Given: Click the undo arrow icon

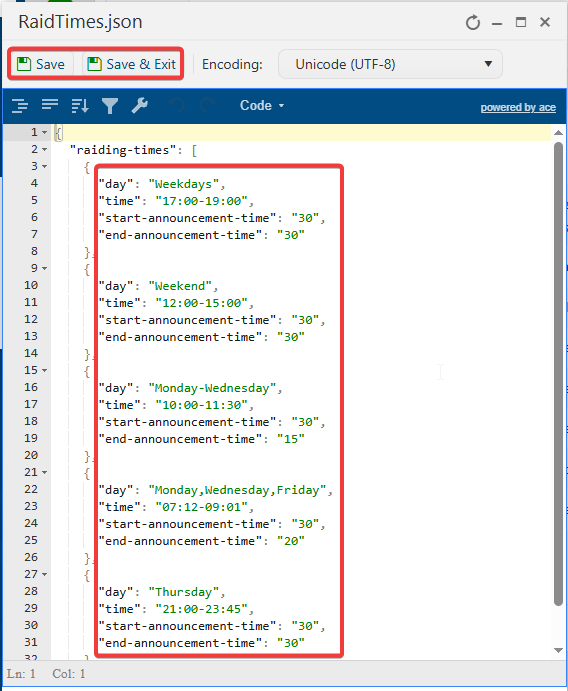Looking at the screenshot, I should click(x=177, y=106).
